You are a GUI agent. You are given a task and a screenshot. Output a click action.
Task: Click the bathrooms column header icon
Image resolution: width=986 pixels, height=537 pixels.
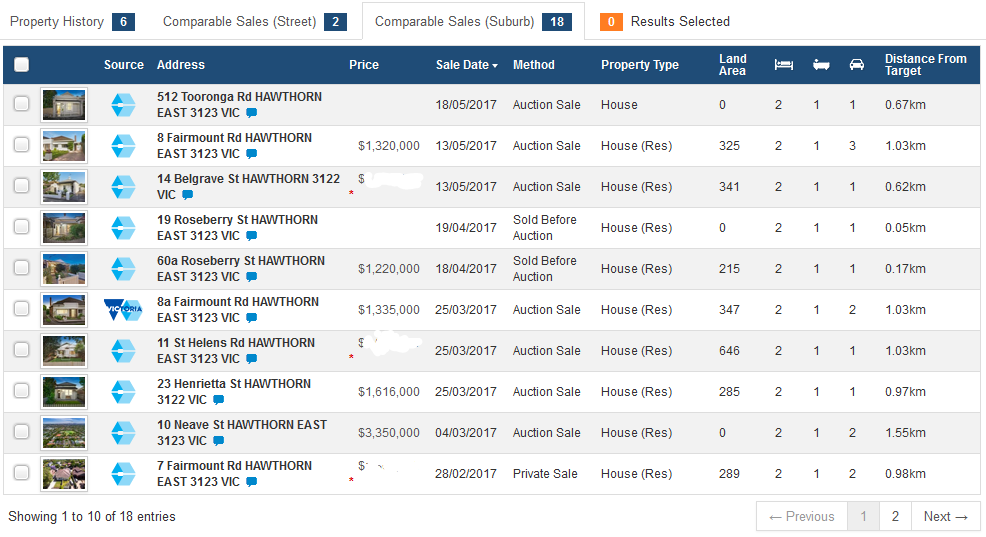[x=820, y=65]
